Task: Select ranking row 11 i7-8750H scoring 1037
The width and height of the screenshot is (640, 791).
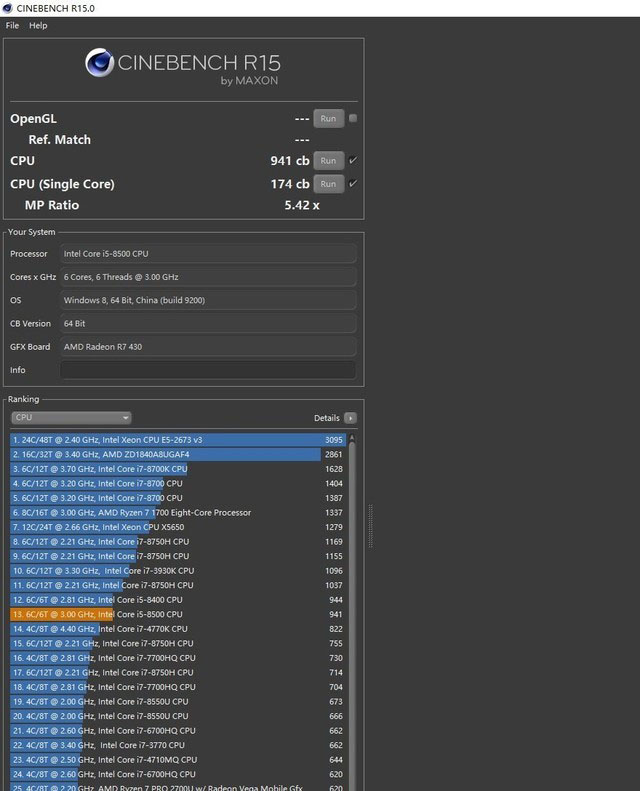Action: 178,585
